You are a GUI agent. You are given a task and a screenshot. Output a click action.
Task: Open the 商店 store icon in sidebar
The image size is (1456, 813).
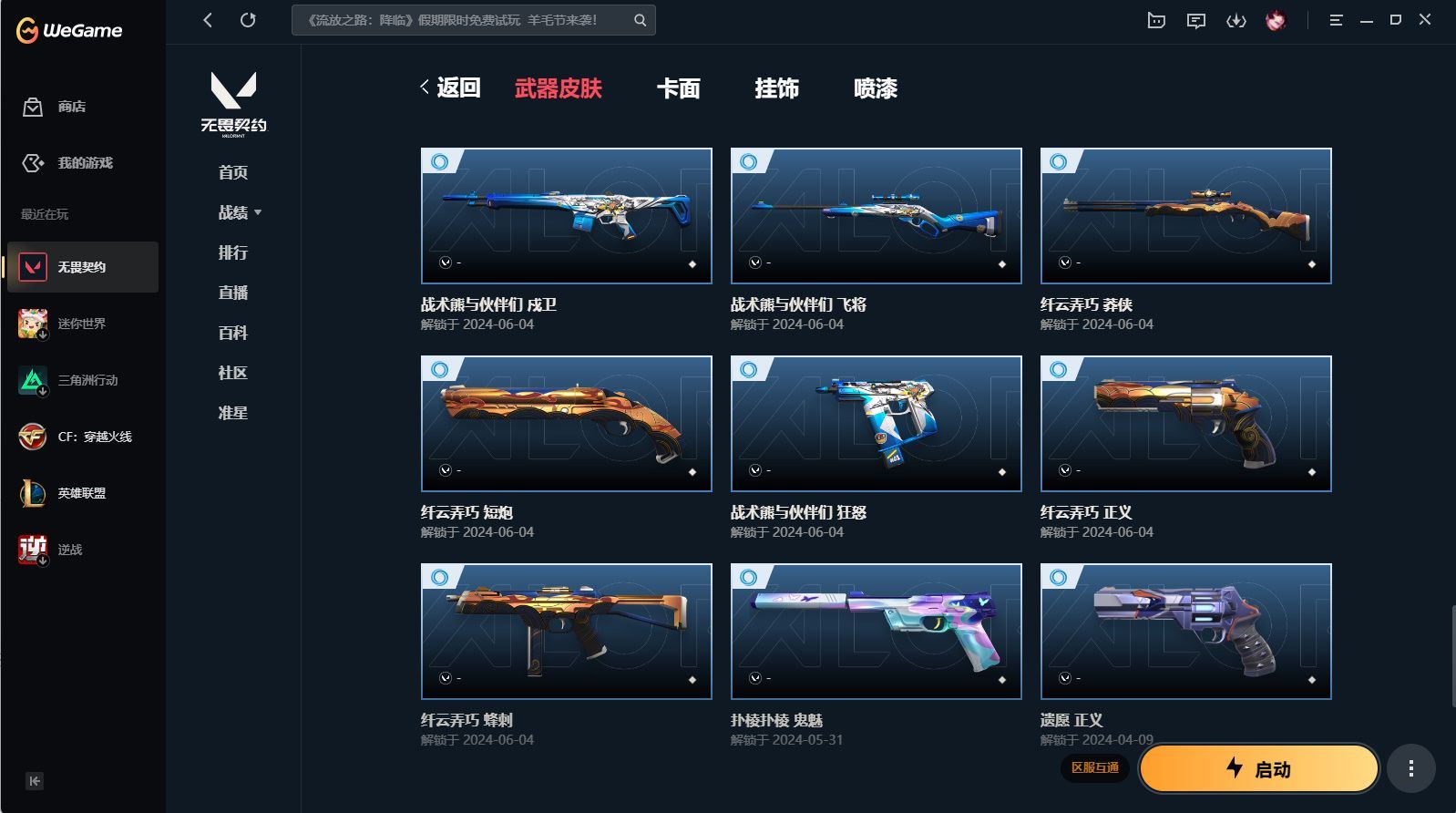tap(33, 107)
